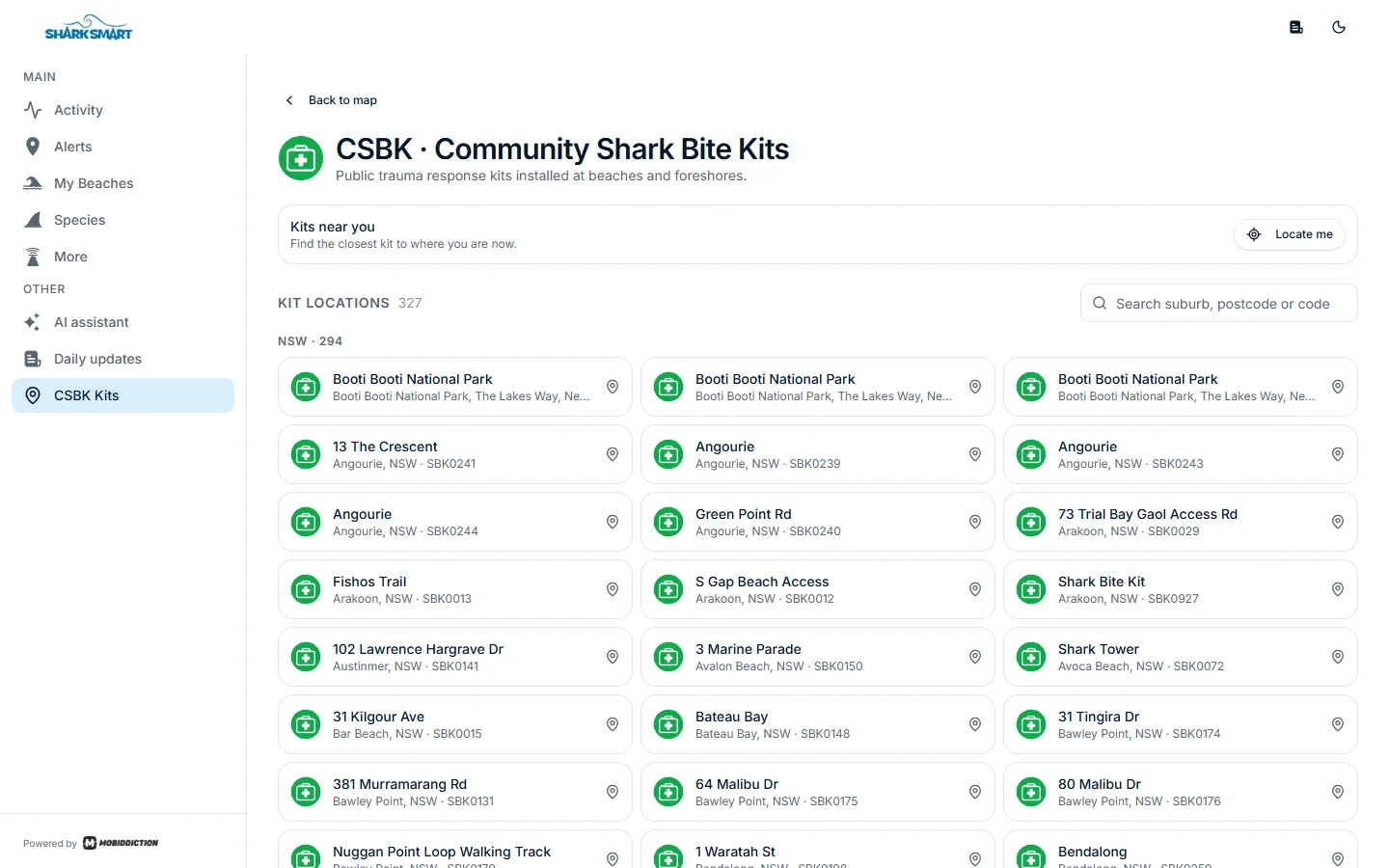Go back to map
Viewport: 1389px width, 868px height.
[x=331, y=100]
